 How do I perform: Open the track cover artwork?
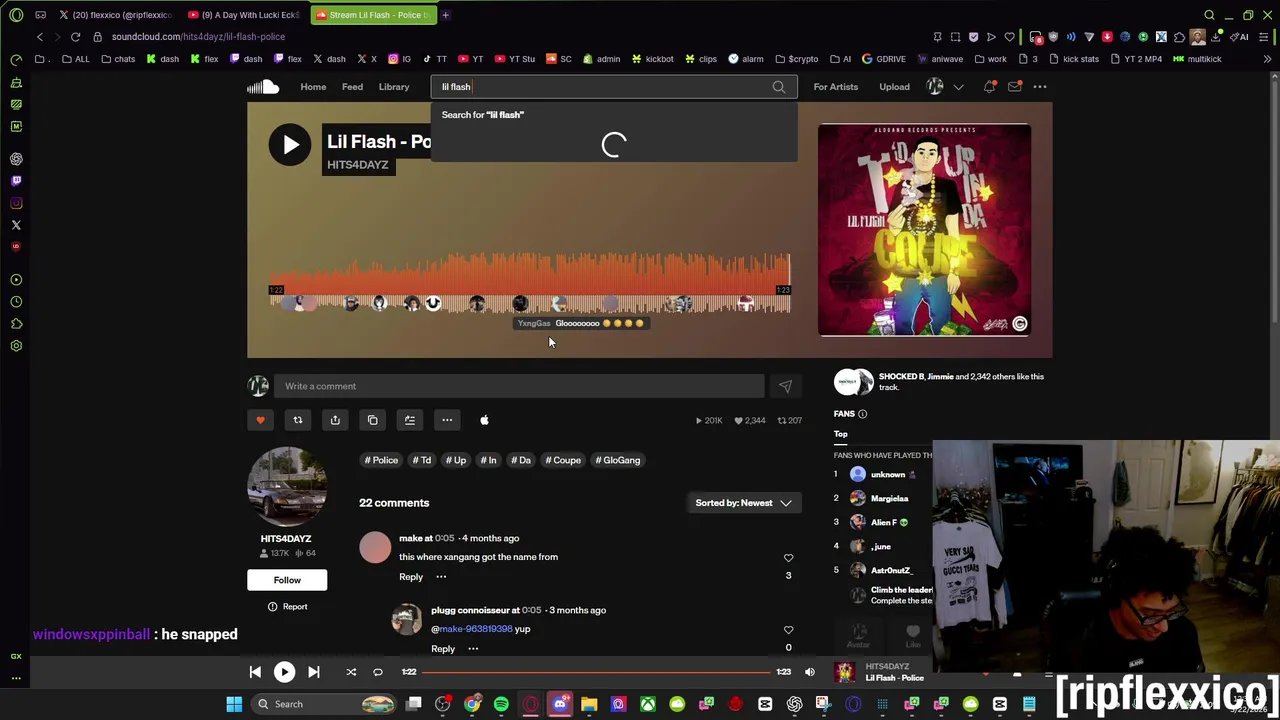(x=924, y=230)
